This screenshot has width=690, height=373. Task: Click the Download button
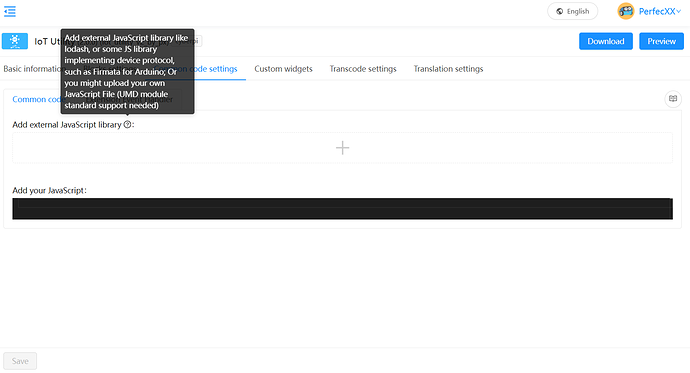606,41
